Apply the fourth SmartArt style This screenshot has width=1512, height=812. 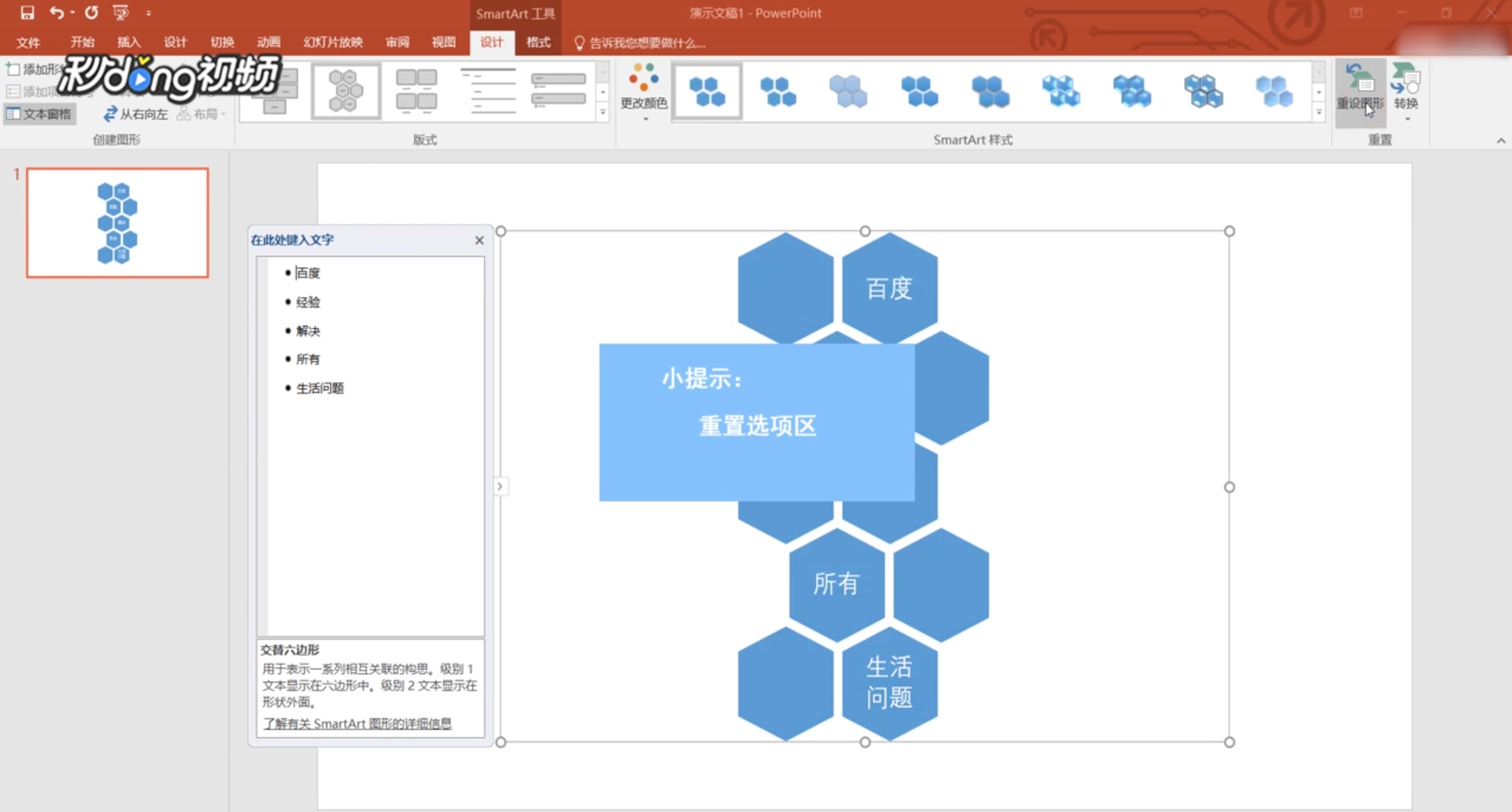[920, 91]
